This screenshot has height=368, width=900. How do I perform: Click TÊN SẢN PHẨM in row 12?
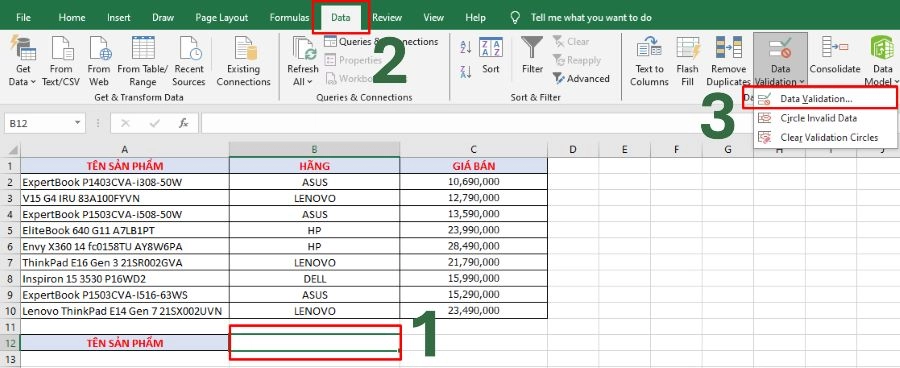125,343
